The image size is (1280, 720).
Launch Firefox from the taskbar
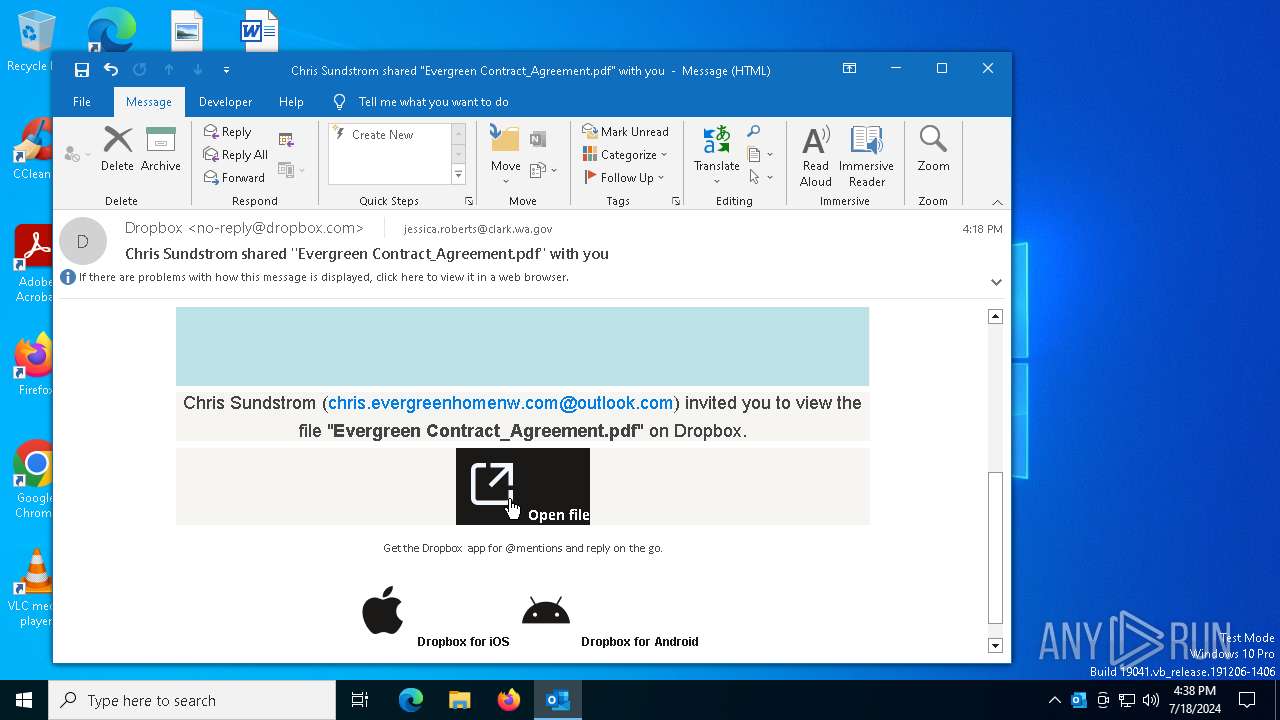click(x=509, y=700)
